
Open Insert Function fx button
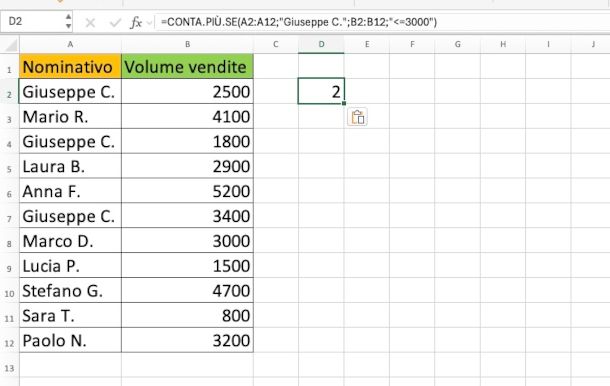[135, 23]
